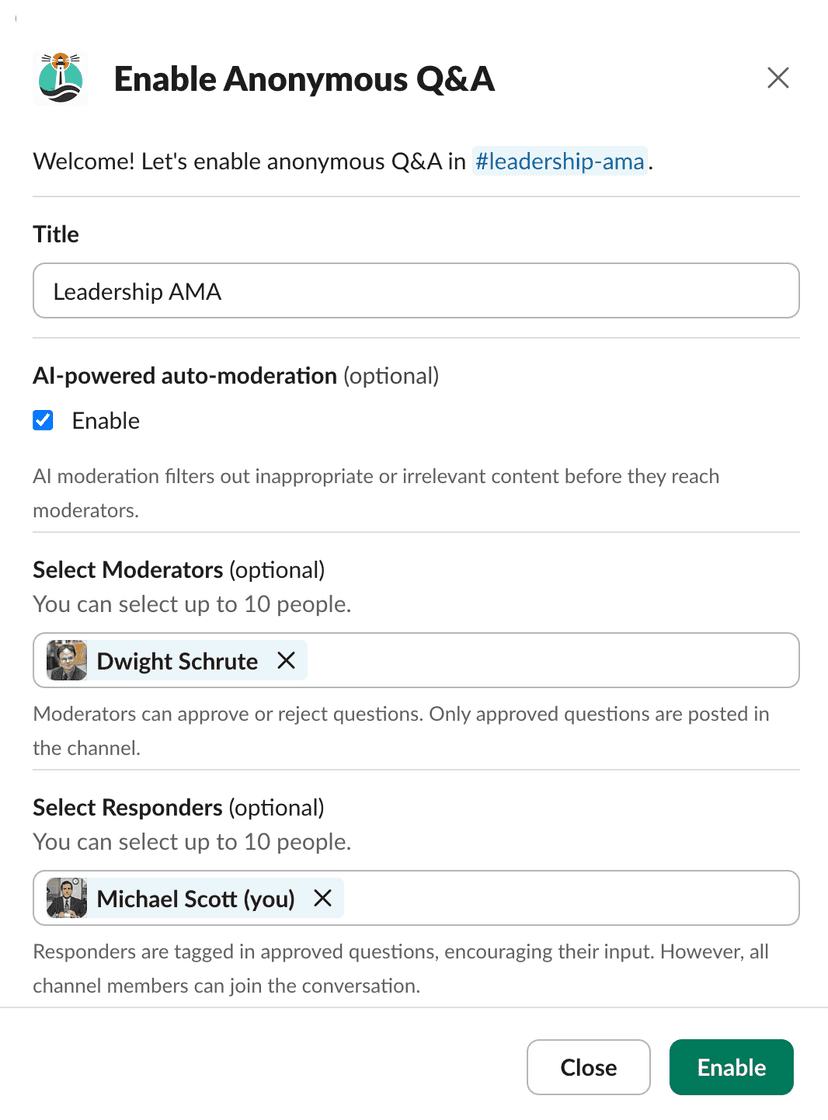The image size is (828, 1120).
Task: Re-check the auto-moderation Enable box
Action: [42, 420]
